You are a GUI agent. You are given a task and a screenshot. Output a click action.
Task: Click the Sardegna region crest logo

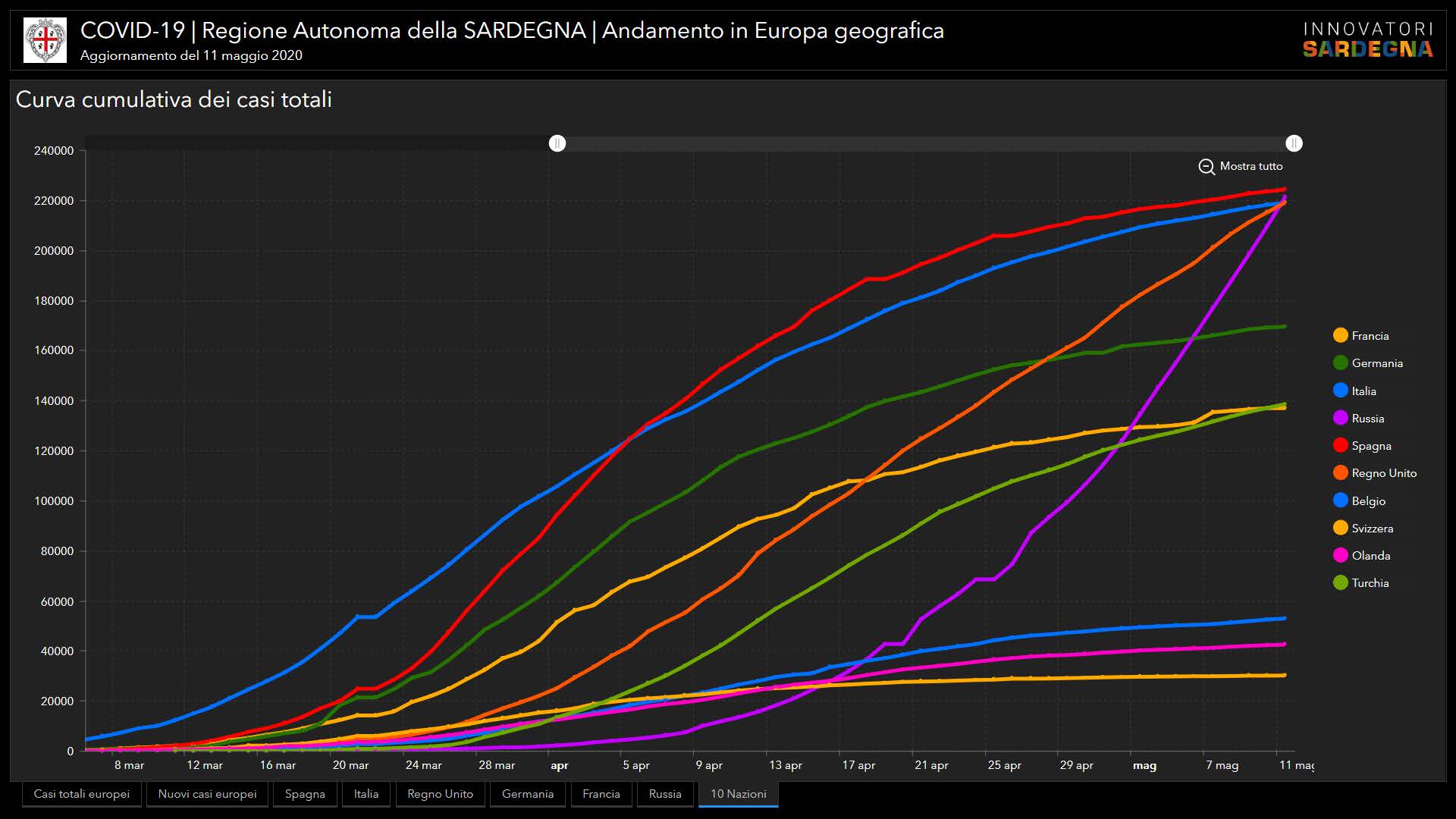[45, 40]
